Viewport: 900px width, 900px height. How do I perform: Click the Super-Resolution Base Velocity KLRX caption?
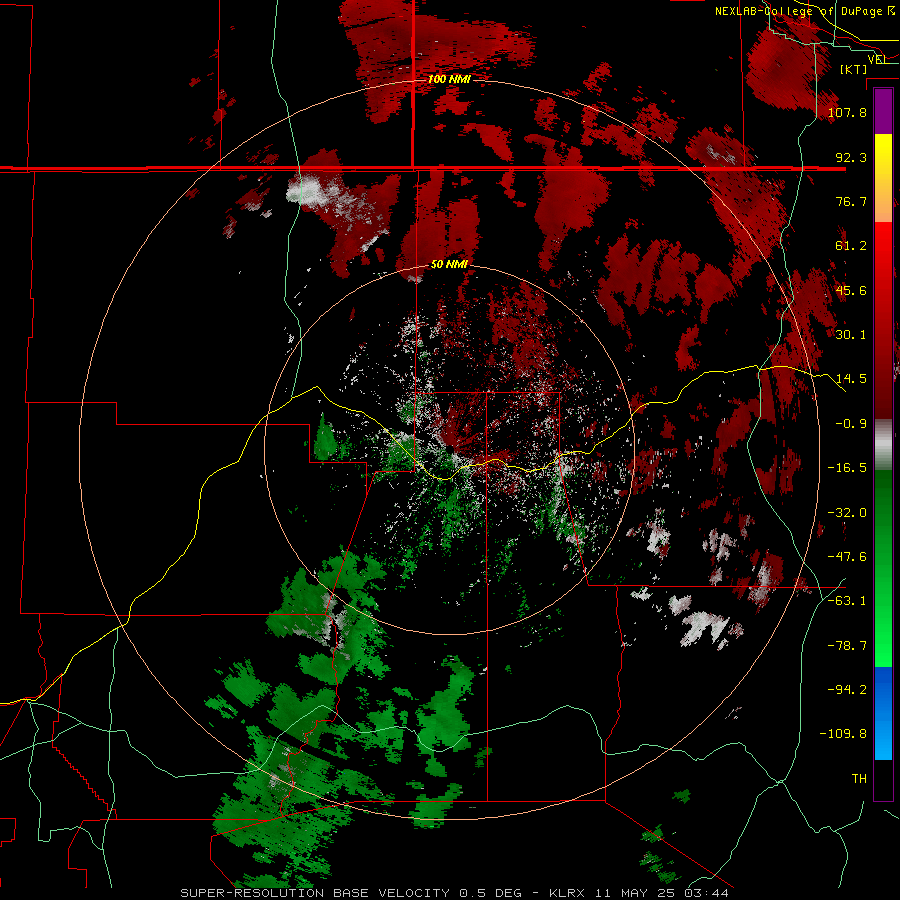pyautogui.click(x=455, y=893)
